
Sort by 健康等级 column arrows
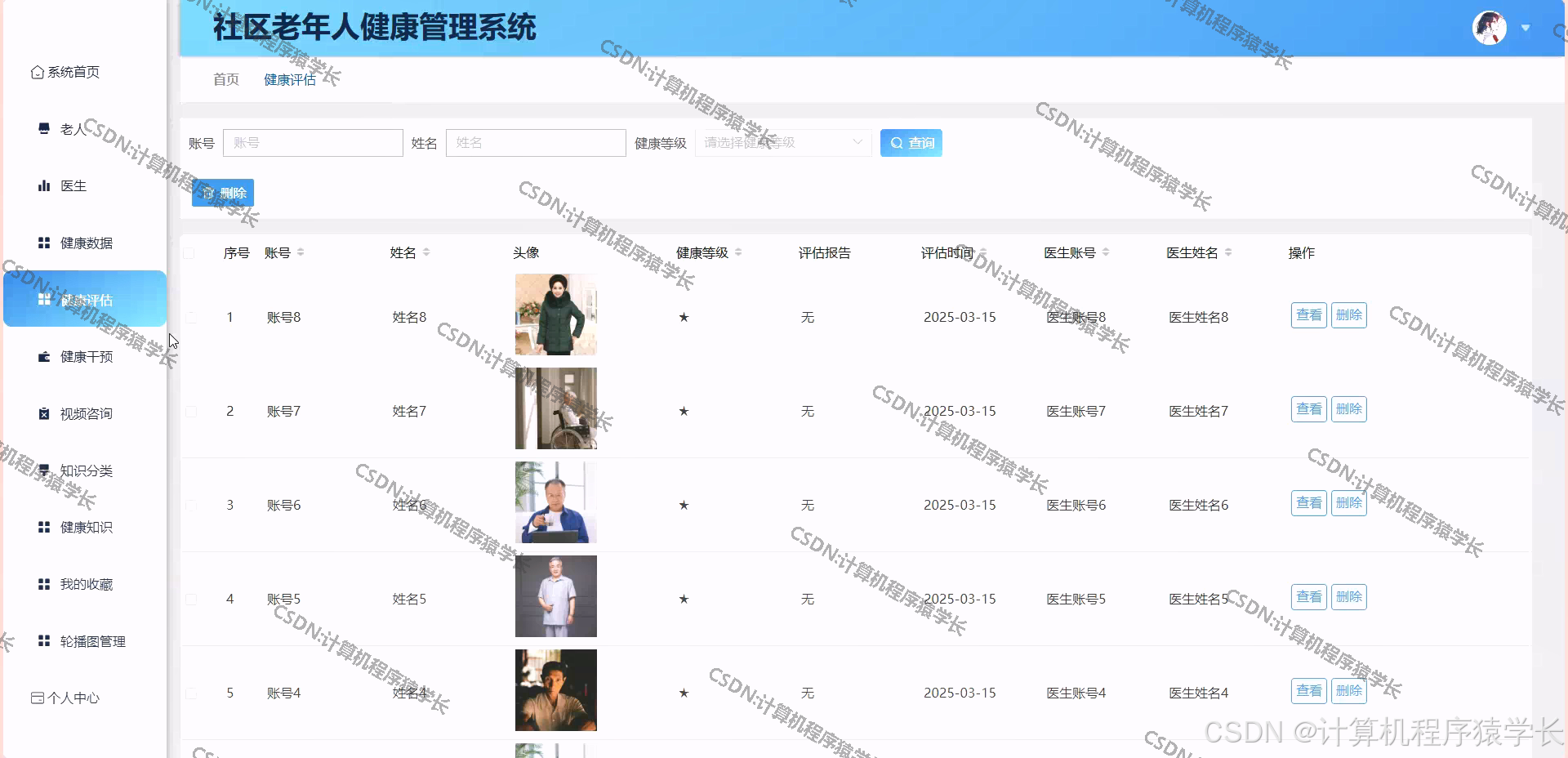point(738,252)
